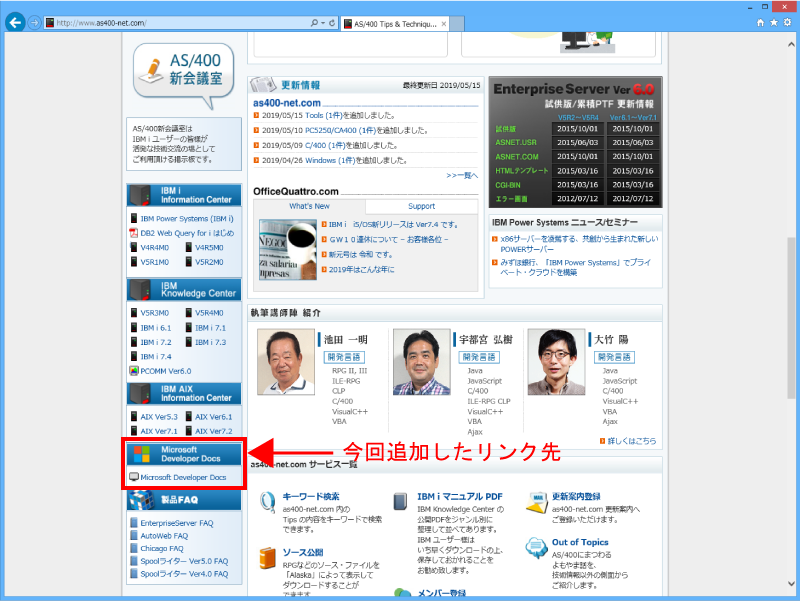Screen dimensions: 800x601
Task: Open the Tools gear icon
Action: [788, 22]
